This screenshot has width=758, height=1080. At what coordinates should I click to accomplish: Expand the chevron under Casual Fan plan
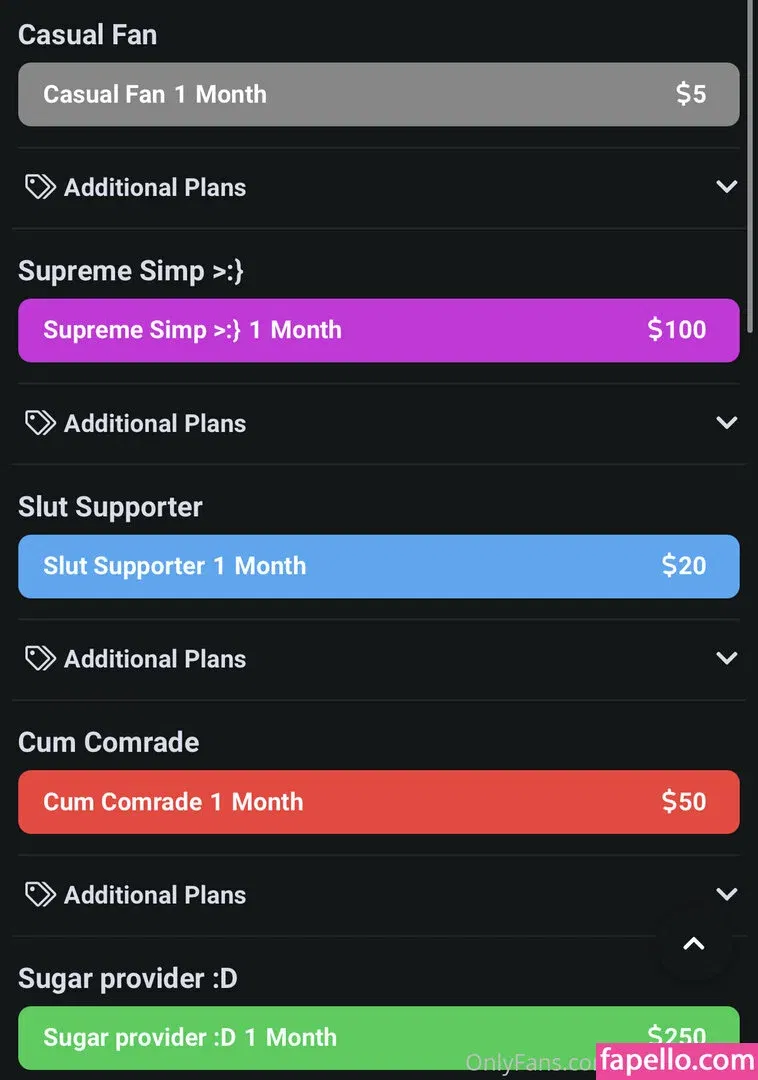727,187
